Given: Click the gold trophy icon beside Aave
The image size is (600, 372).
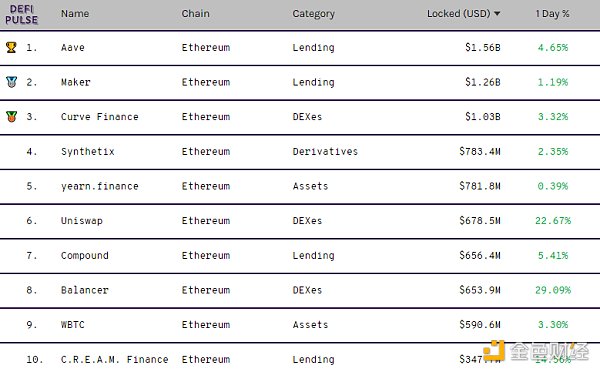Looking at the screenshot, I should (x=11, y=47).
